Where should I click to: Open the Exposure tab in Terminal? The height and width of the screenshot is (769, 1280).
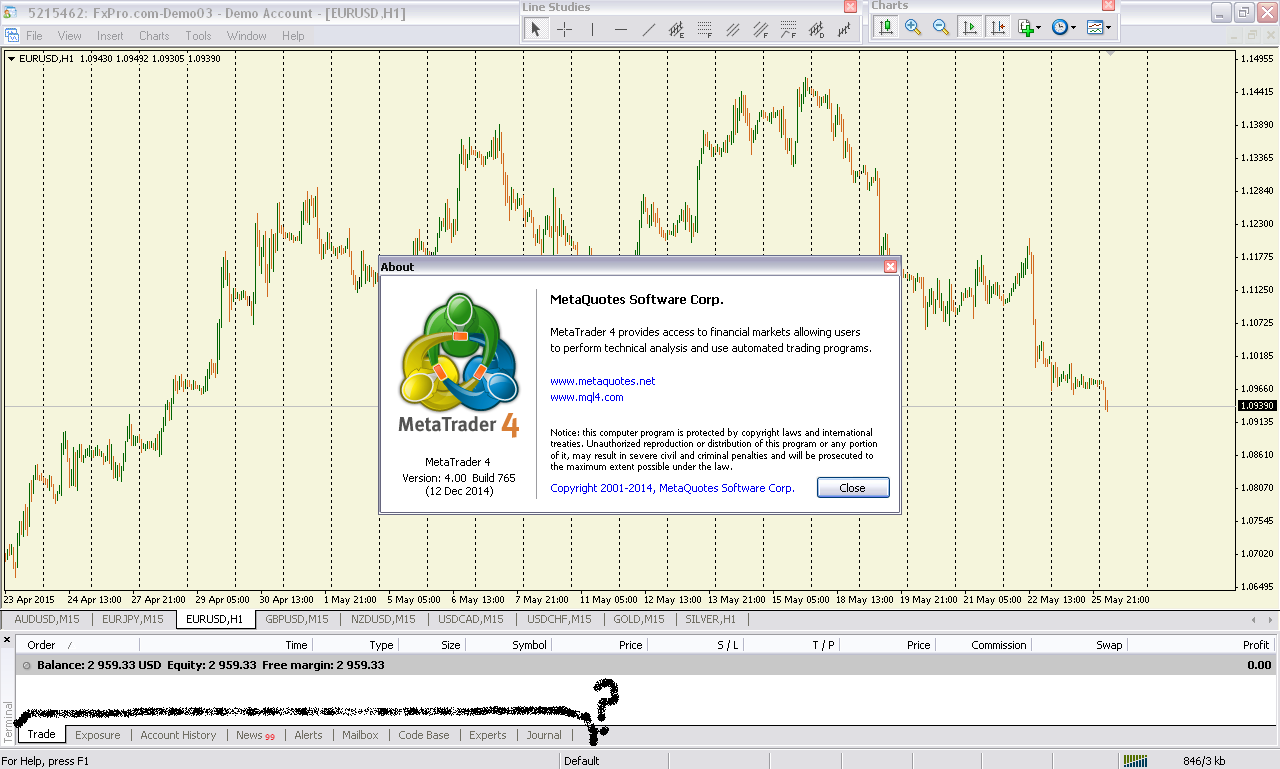click(98, 735)
